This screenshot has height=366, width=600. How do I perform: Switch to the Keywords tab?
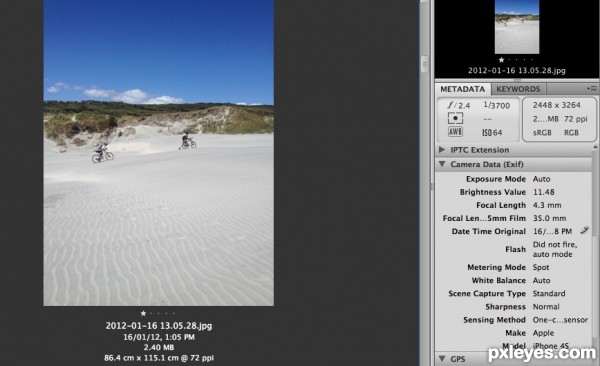518,89
